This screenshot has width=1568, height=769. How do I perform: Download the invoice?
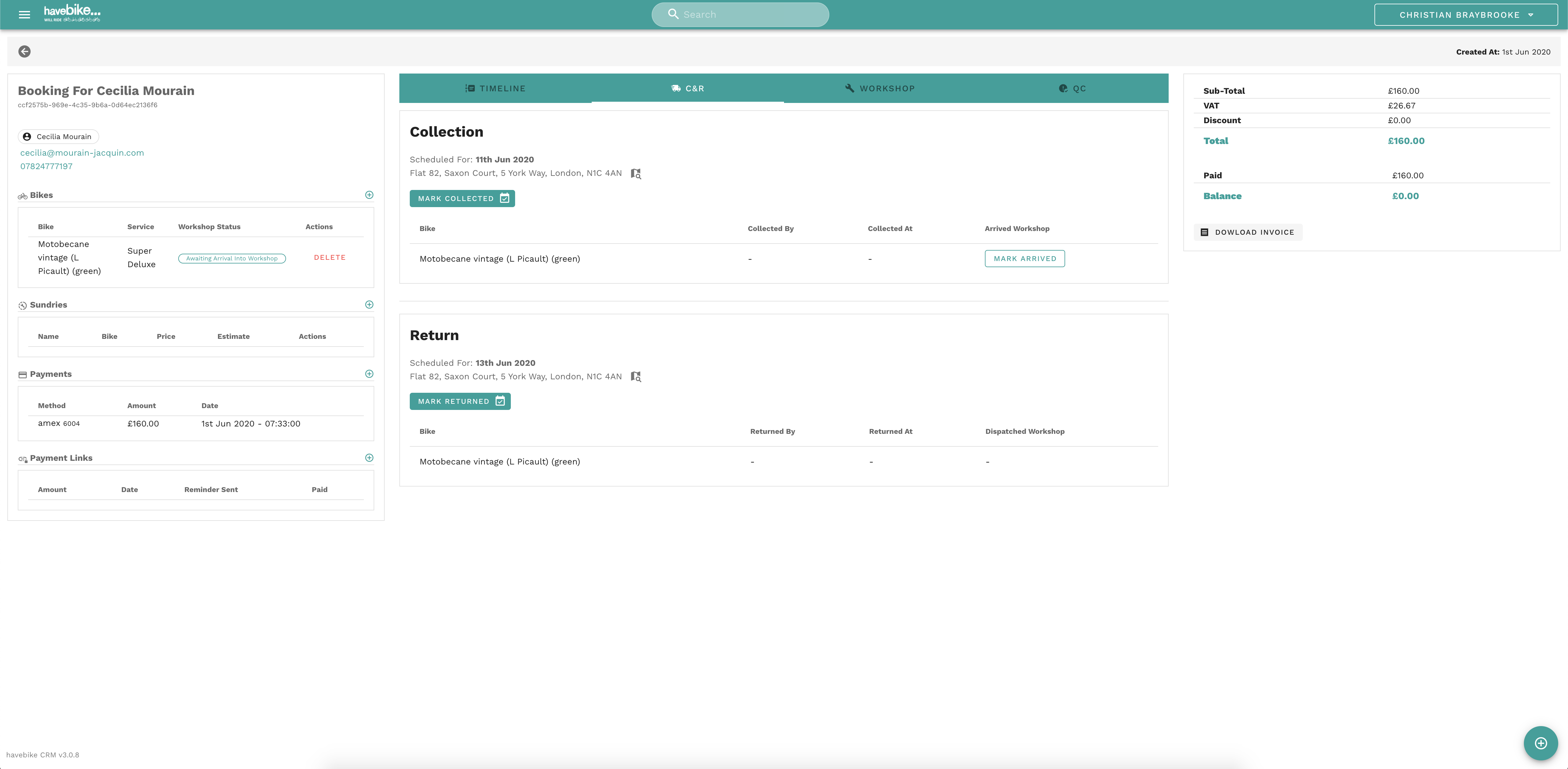(1248, 232)
